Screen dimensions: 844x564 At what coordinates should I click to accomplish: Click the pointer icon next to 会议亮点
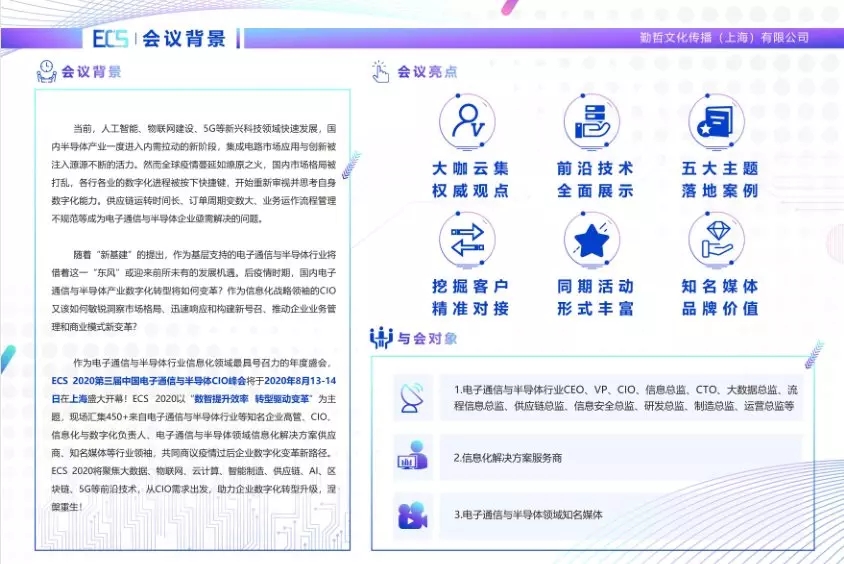point(381,71)
